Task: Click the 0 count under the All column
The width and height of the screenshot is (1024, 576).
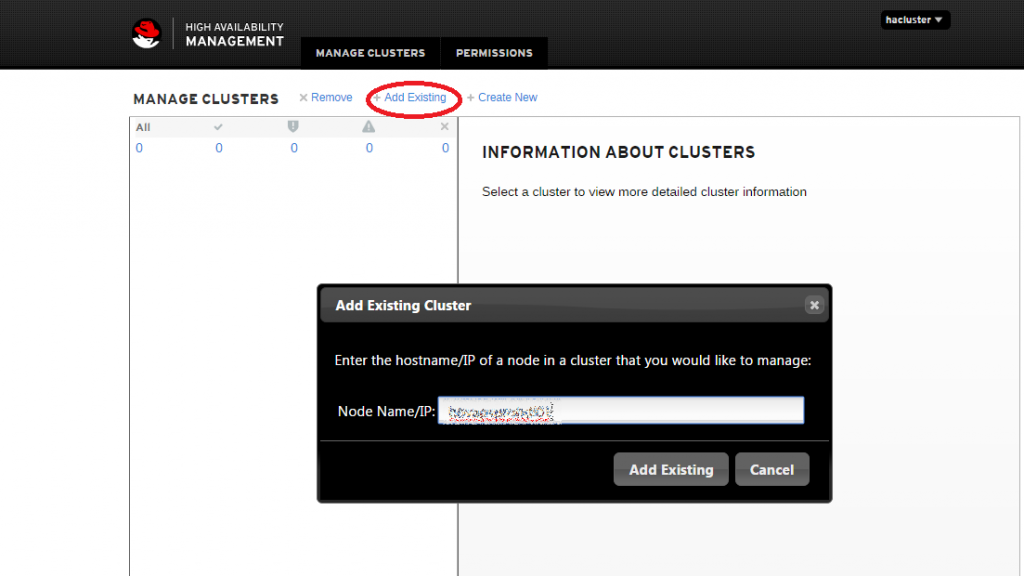Action: point(138,147)
